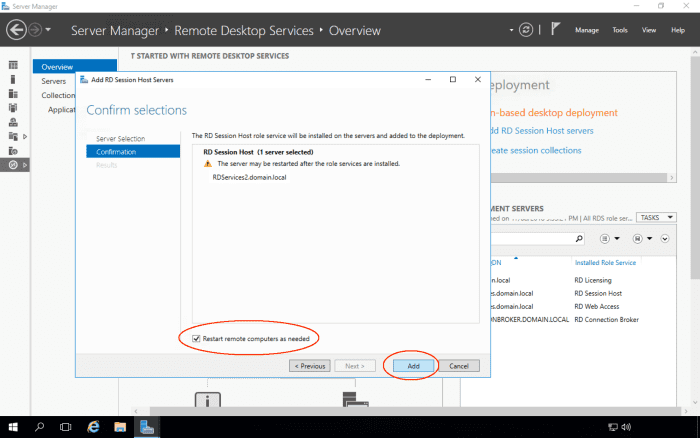This screenshot has height=438, width=700.
Task: Select the Overview navigation item
Action: [x=75, y=67]
